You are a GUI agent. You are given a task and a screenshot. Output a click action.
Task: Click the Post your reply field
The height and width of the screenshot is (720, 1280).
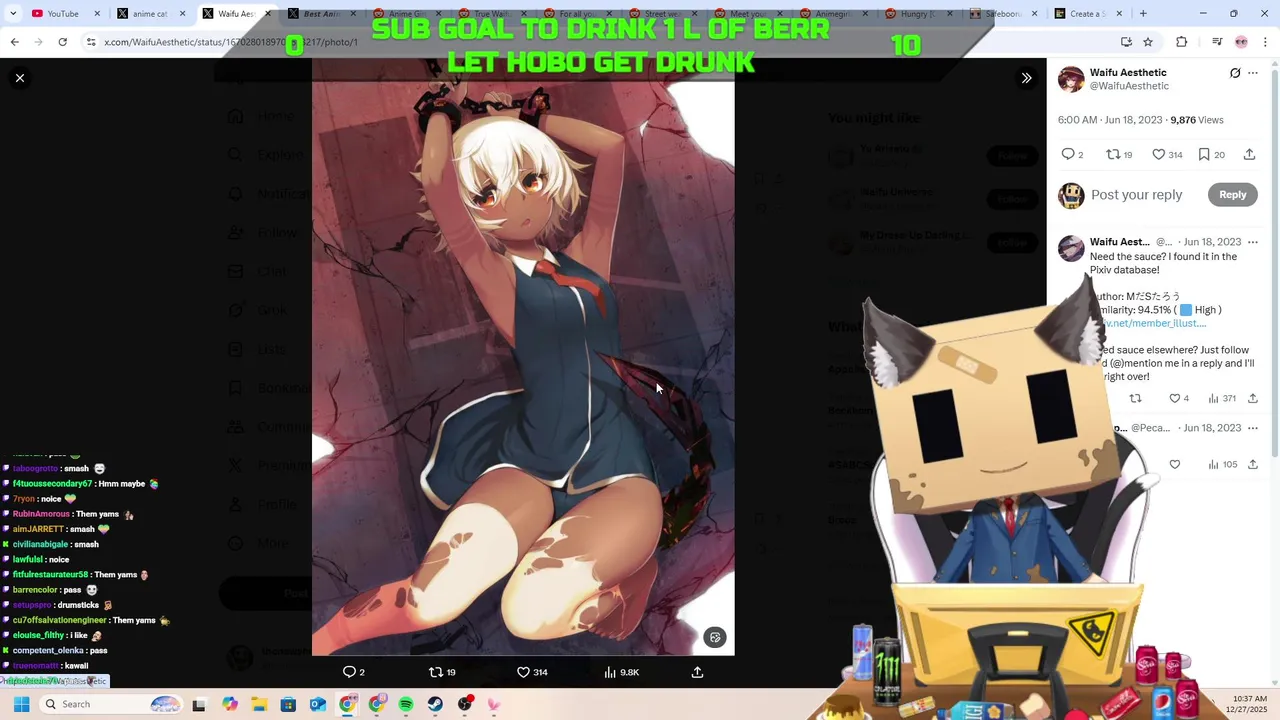click(x=1136, y=195)
